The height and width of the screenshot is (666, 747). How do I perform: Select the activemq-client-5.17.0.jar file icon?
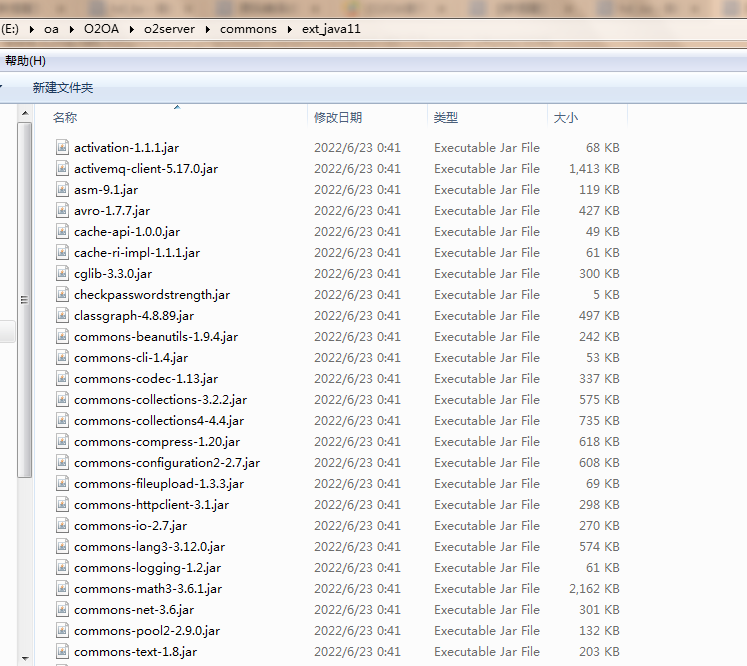click(x=62, y=169)
